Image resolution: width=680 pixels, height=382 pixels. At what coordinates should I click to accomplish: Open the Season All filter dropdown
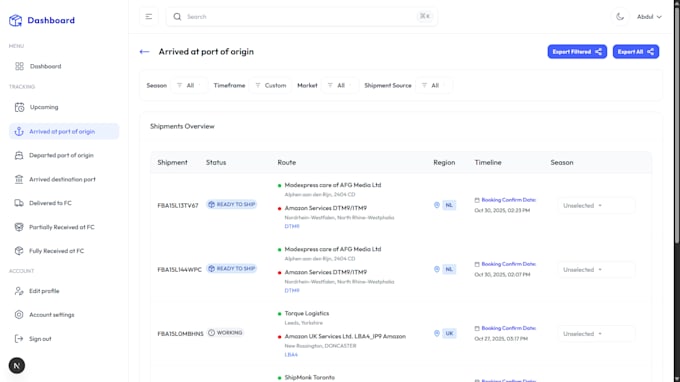click(x=190, y=85)
